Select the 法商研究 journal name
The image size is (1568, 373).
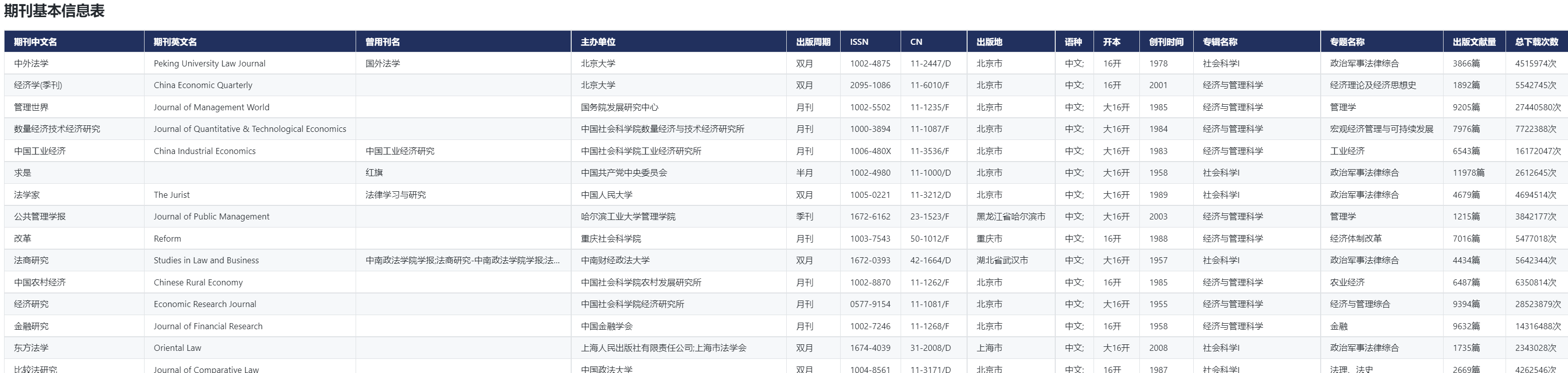pos(31,260)
